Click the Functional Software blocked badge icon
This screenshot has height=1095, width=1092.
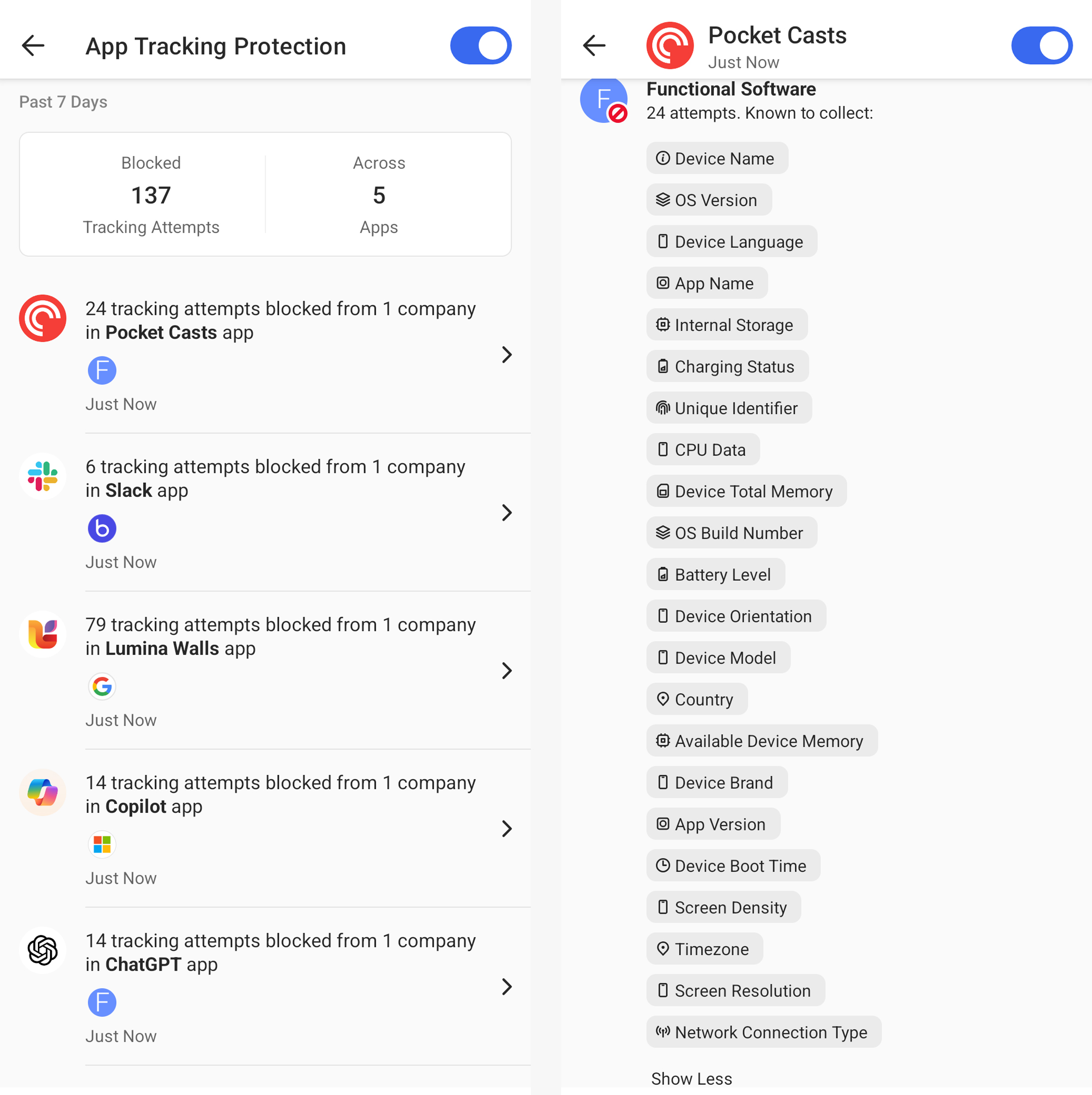tap(604, 100)
